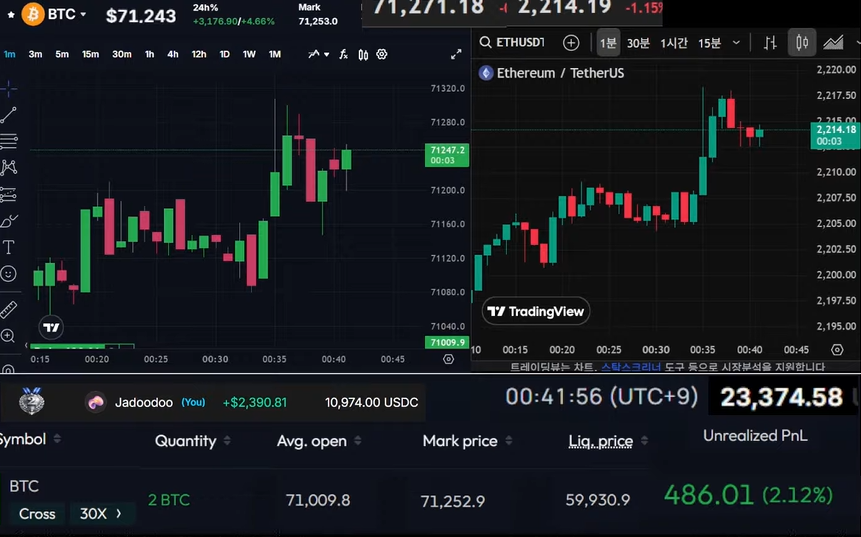Select the 1h timeframe on BTC chart

tap(149, 54)
